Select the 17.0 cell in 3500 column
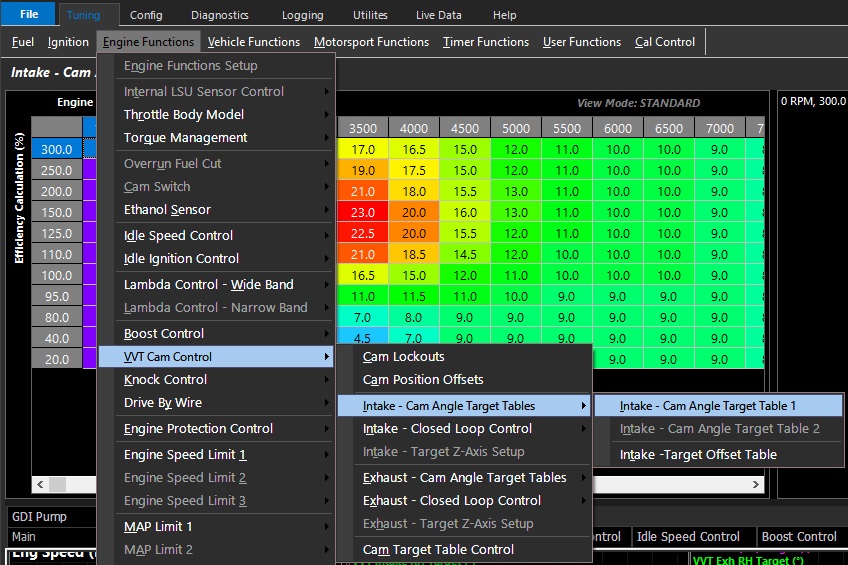 point(363,149)
